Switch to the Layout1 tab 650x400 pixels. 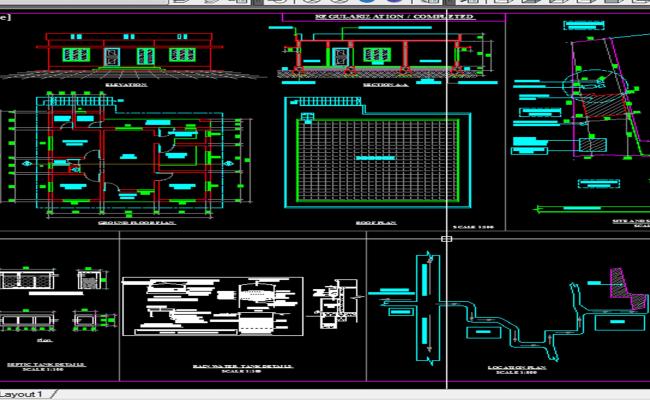[x=22, y=394]
